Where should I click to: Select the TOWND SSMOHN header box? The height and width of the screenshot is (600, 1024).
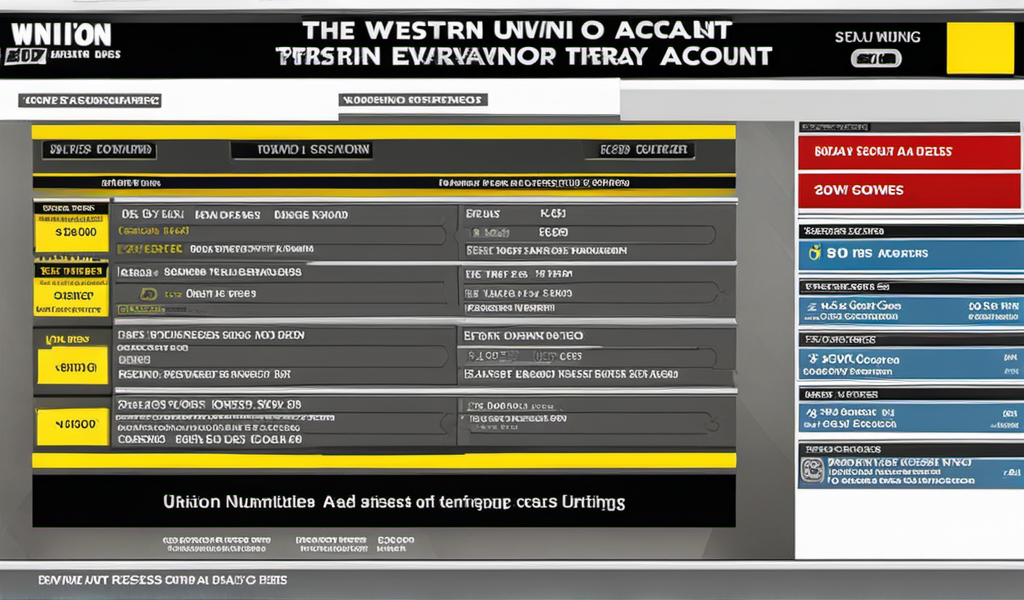click(x=301, y=150)
